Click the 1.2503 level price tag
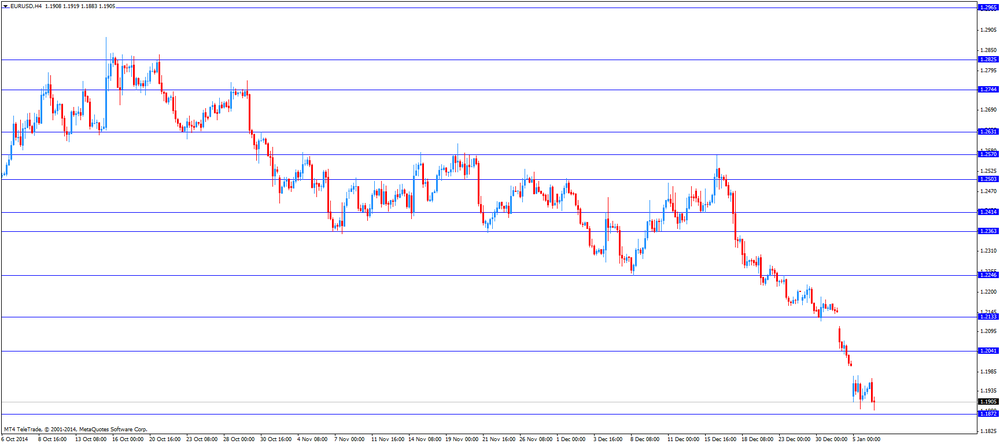The image size is (1000, 444). click(988, 179)
